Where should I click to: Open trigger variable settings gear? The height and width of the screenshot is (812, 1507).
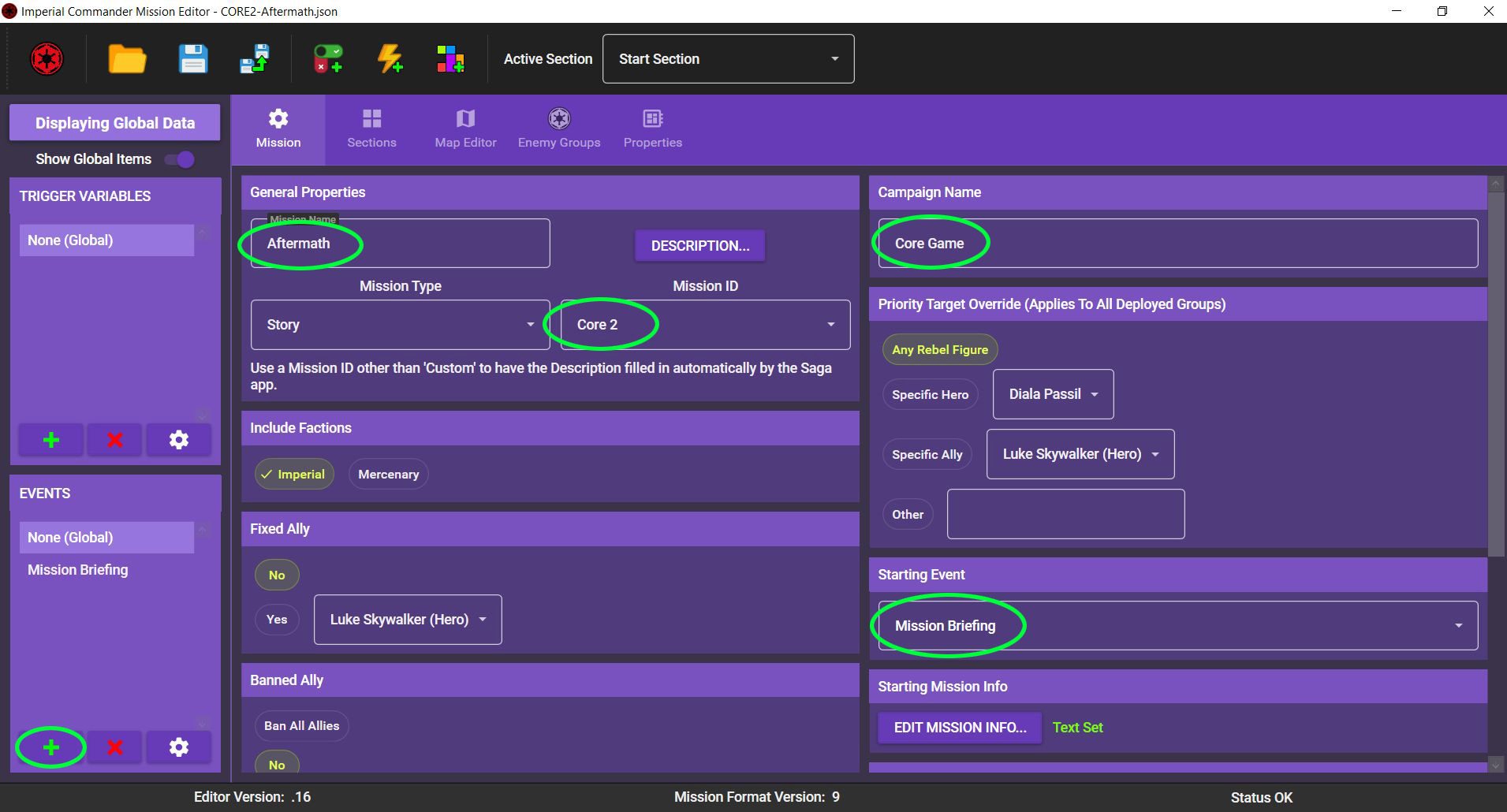pos(179,440)
